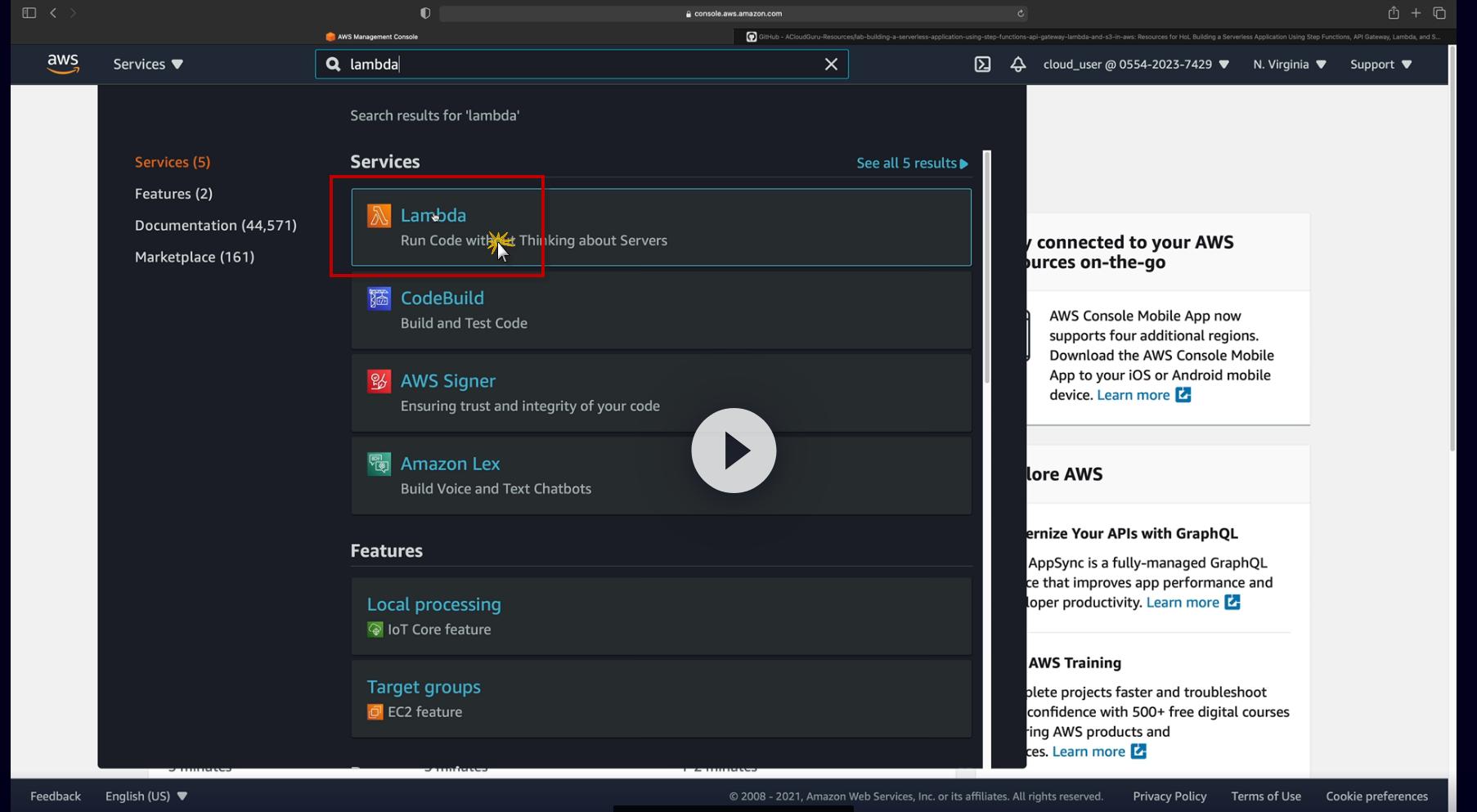Click the text "Search results for 'lambda'"
This screenshot has width=1477, height=812.
(435, 116)
